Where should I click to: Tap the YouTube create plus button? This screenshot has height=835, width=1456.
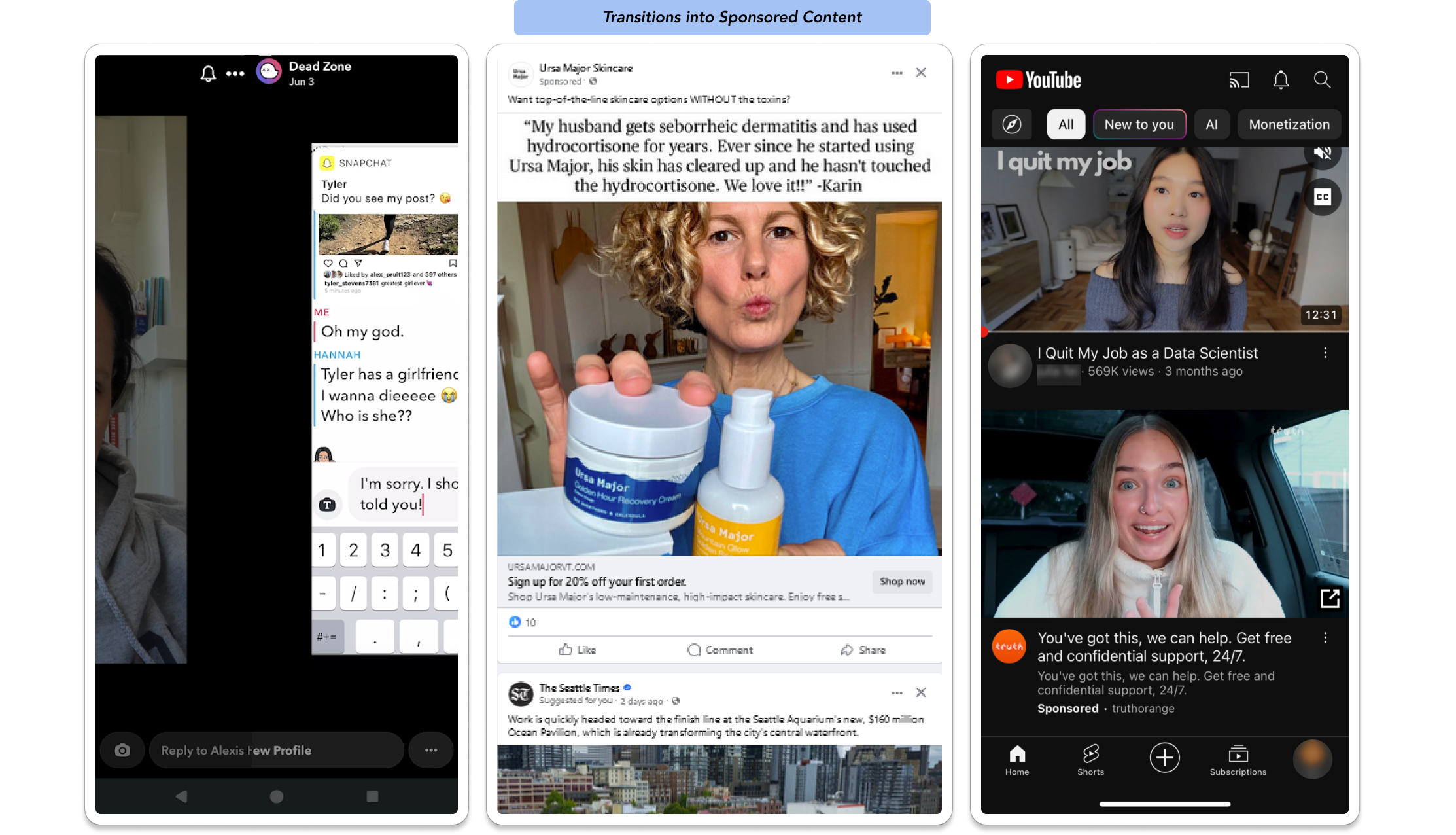click(1164, 758)
